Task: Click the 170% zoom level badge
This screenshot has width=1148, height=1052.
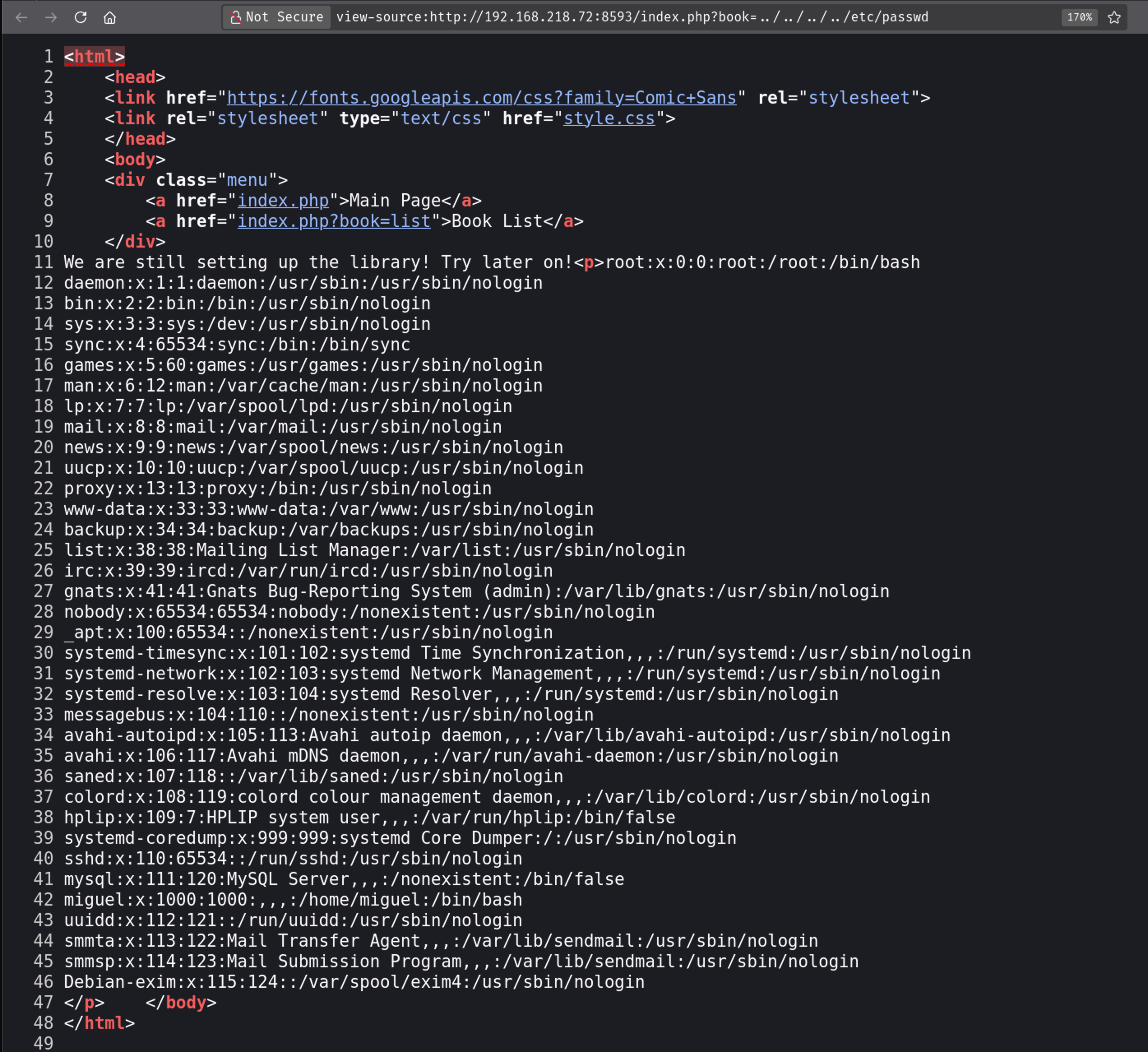Action: point(1079,18)
